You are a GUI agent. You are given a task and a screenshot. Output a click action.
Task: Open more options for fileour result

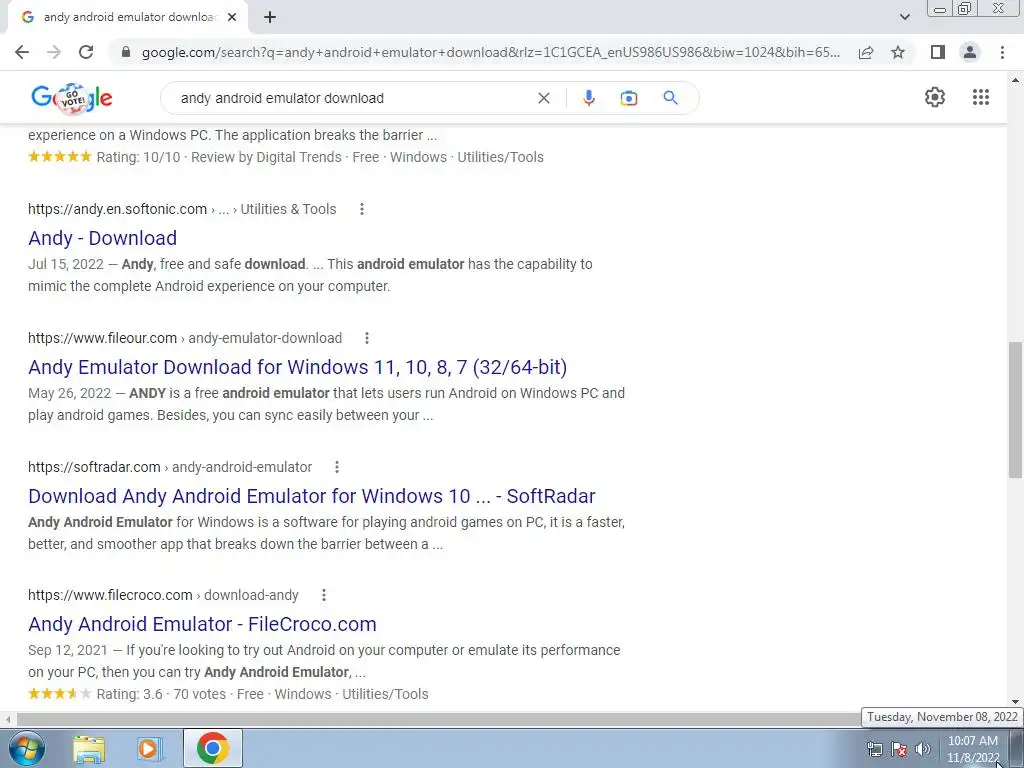point(367,338)
